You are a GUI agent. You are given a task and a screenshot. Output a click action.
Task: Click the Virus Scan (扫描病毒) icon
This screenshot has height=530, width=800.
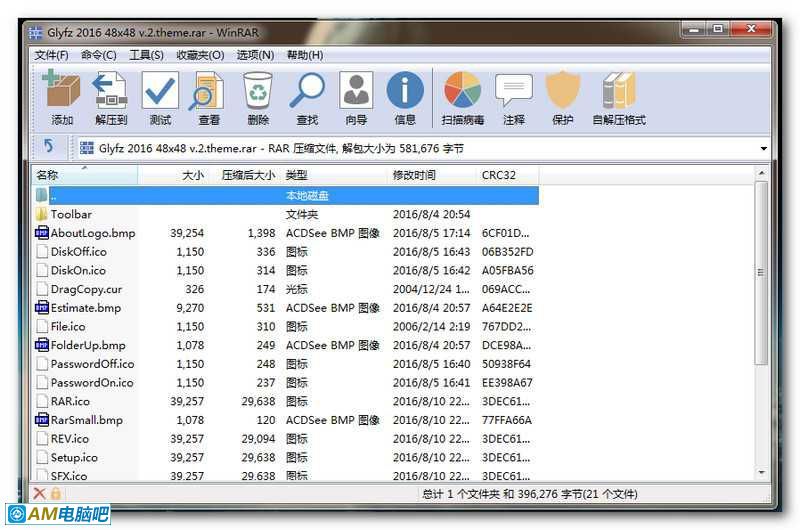pos(463,90)
